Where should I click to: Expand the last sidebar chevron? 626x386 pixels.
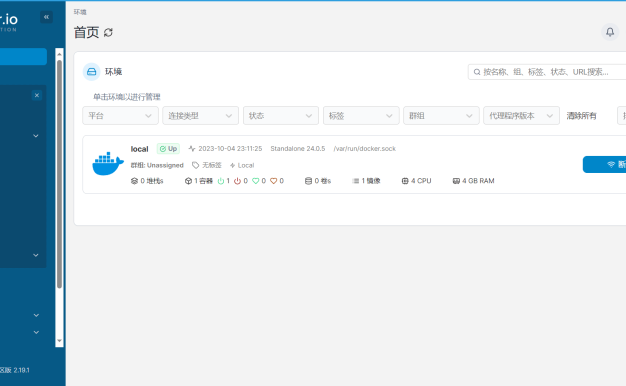[x=36, y=332]
